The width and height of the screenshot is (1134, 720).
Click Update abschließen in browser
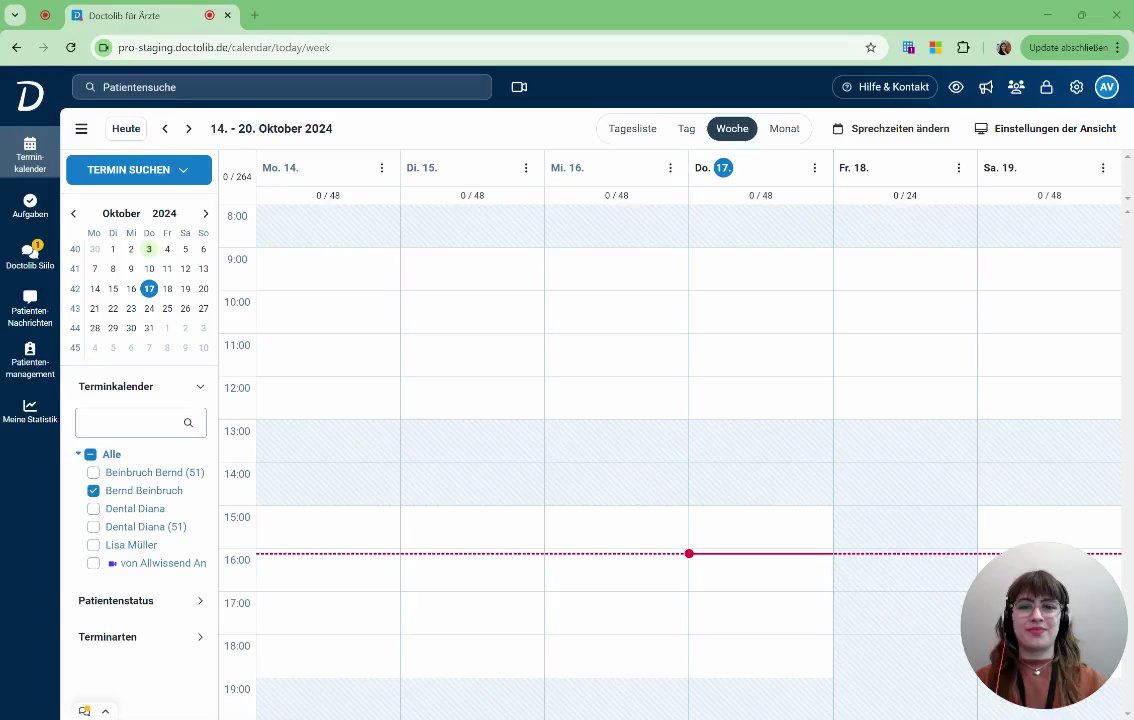pyautogui.click(x=1074, y=48)
